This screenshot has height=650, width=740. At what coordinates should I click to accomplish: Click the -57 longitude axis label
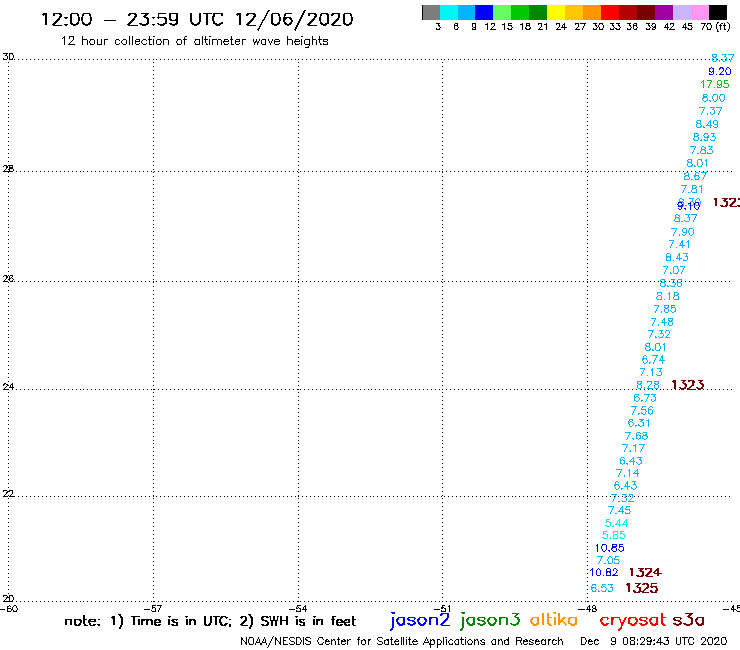point(153,609)
